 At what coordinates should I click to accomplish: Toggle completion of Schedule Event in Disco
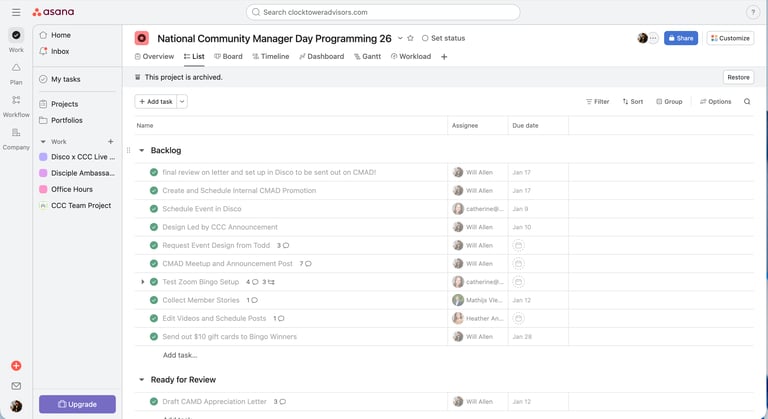pos(154,209)
